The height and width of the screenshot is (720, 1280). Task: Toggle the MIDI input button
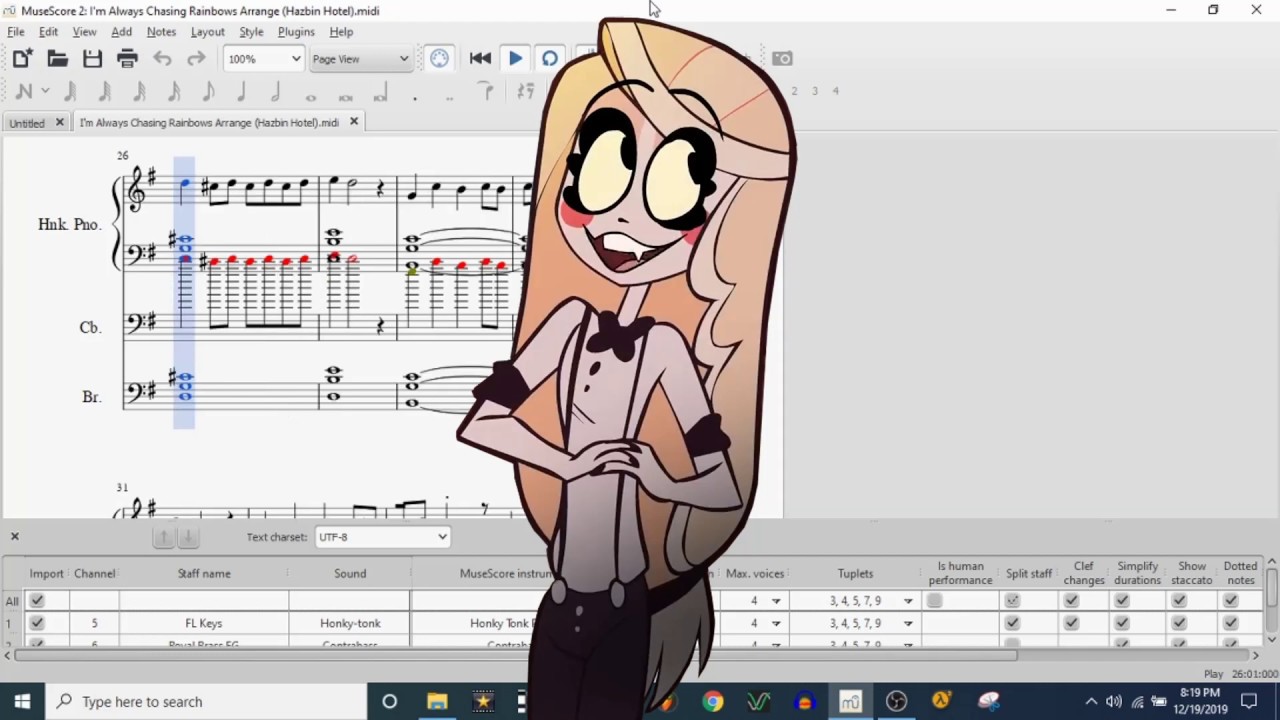click(x=439, y=59)
